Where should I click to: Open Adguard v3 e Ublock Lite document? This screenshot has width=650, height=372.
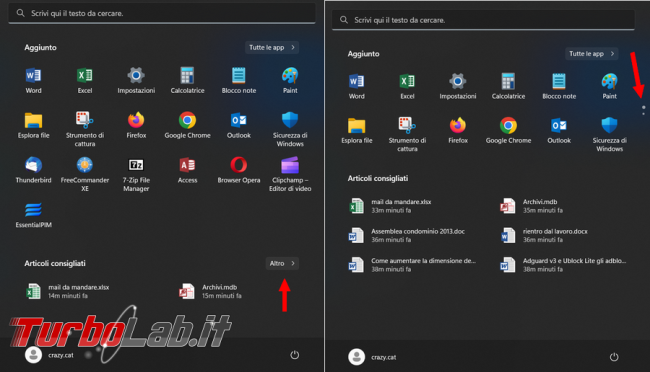pyautogui.click(x=564, y=265)
